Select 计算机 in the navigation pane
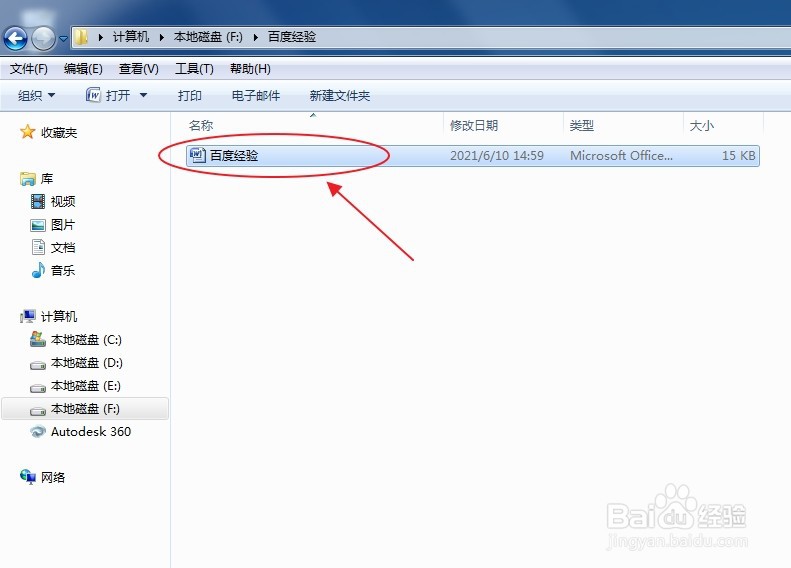791x568 pixels. point(59,316)
